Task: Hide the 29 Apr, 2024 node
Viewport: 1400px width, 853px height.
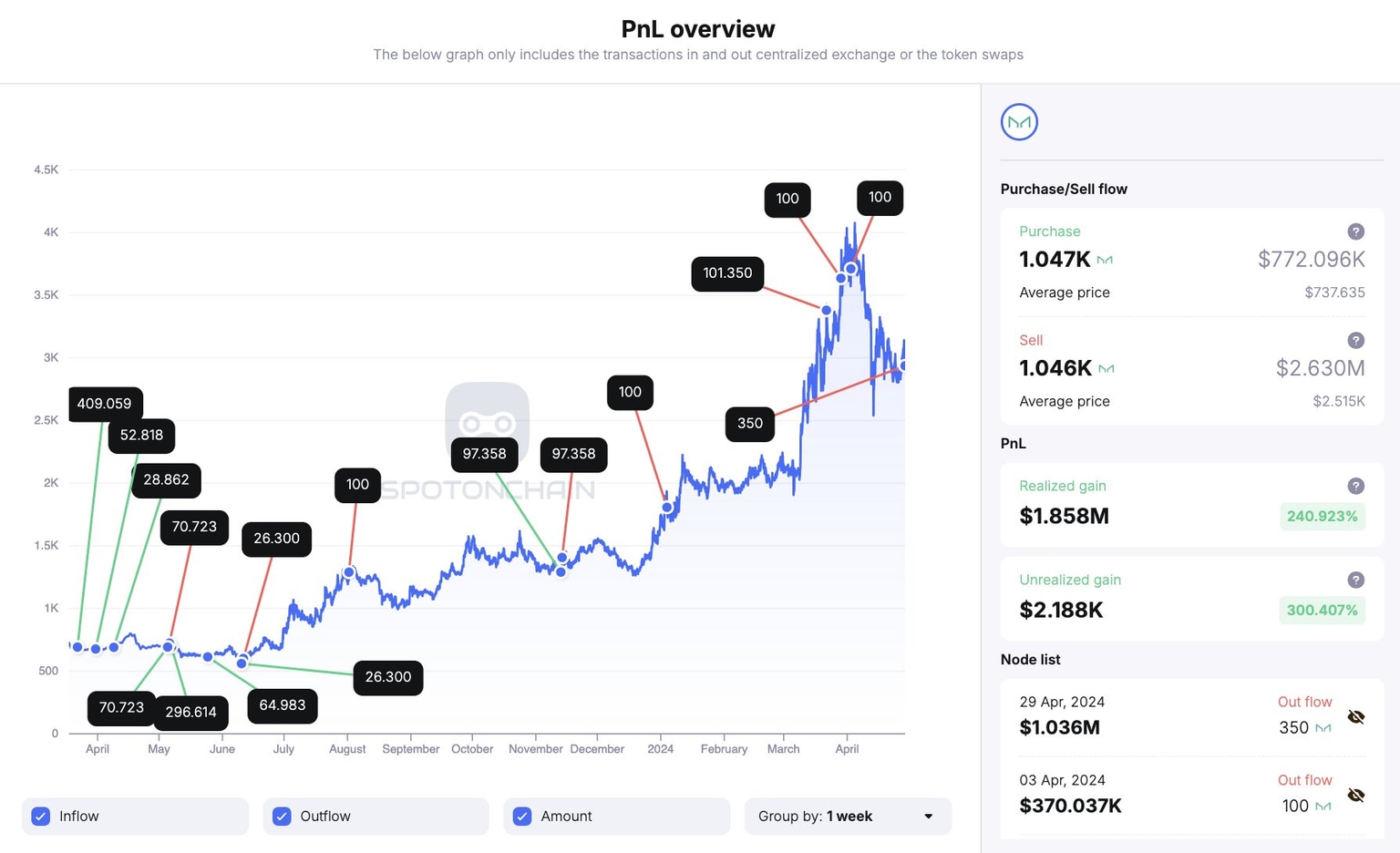Action: [1355, 717]
